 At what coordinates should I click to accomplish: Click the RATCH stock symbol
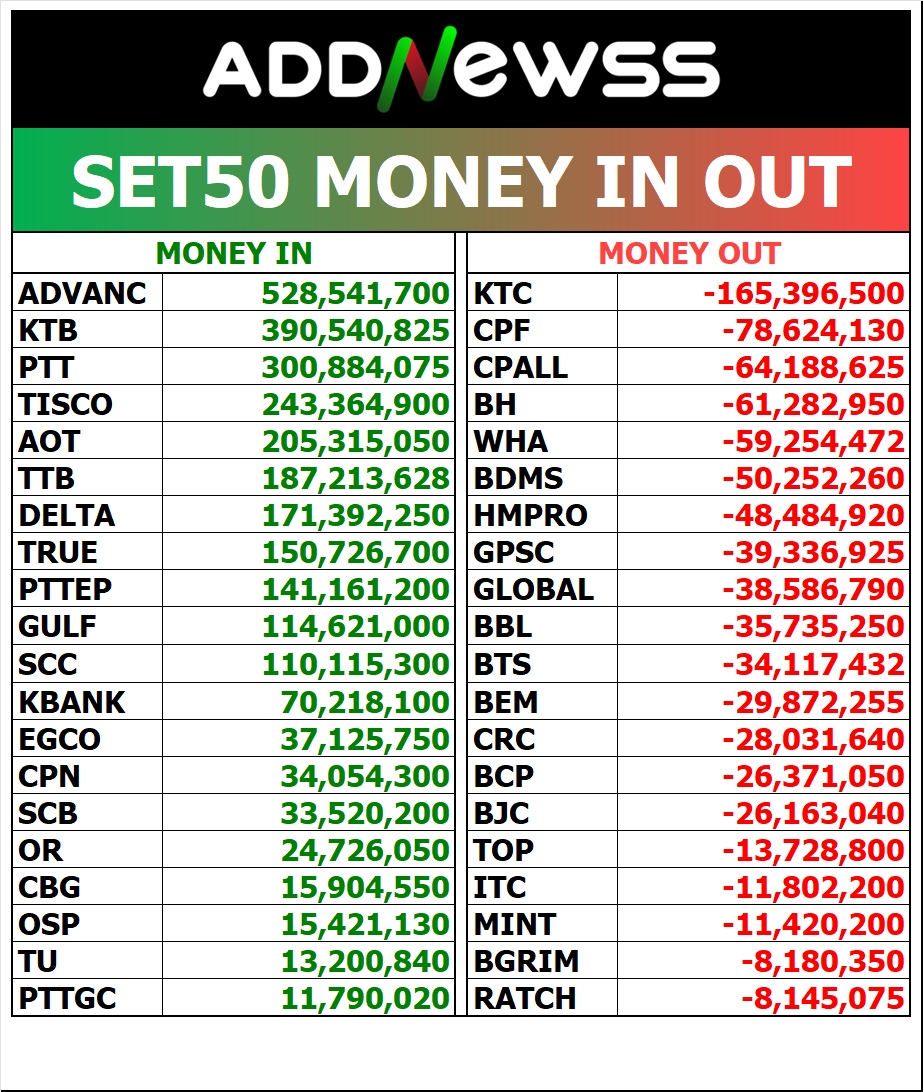(525, 998)
